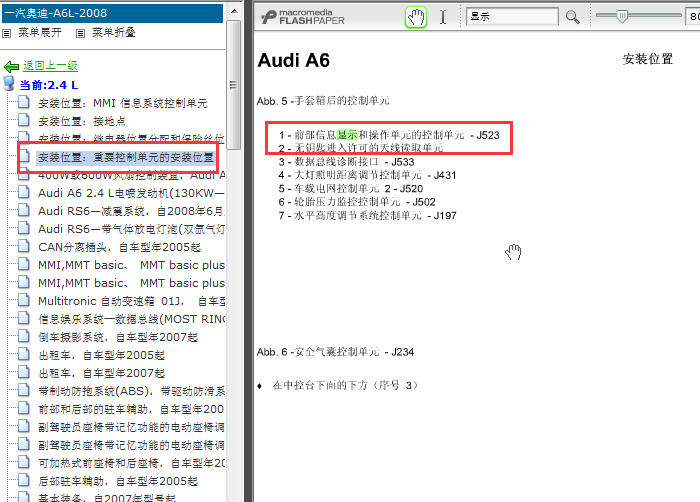Open 带制动防抱系统(ABS) entry
This screenshot has height=502, width=700.
click(131, 391)
